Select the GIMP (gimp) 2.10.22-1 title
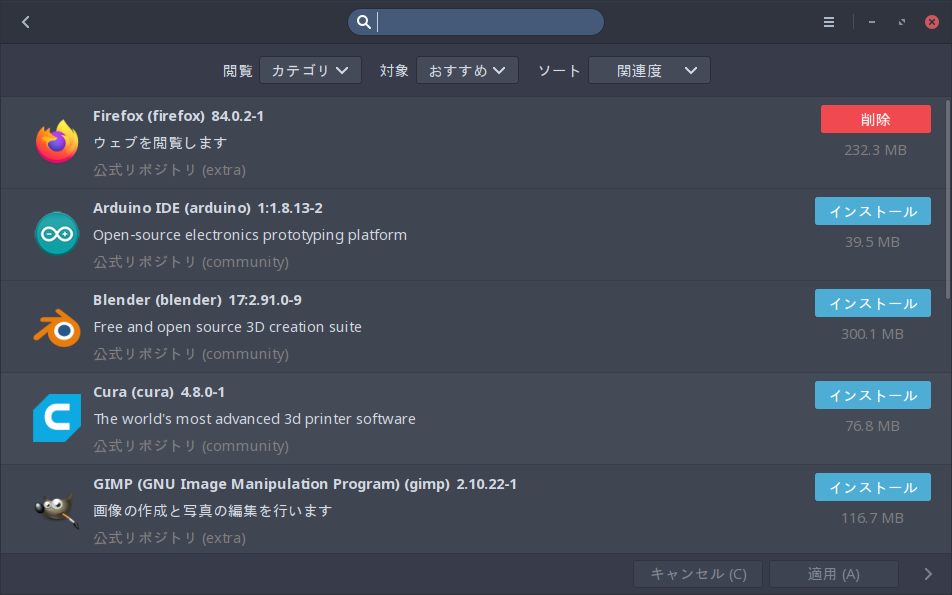The image size is (952, 595). pyautogui.click(x=305, y=484)
